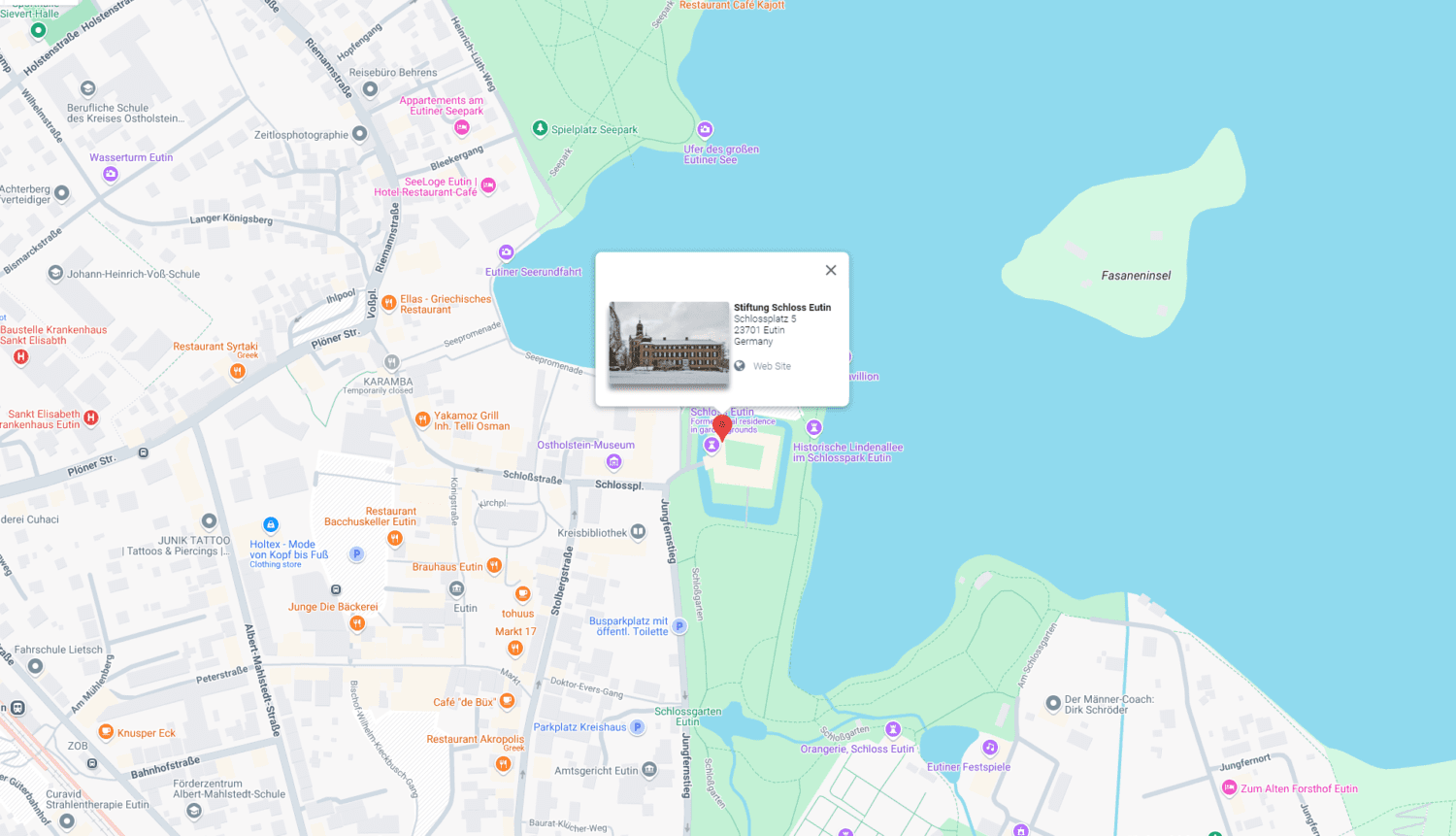Open the Ostholstein-Museum marker icon
Image resolution: width=1456 pixels, height=836 pixels.
613,461
